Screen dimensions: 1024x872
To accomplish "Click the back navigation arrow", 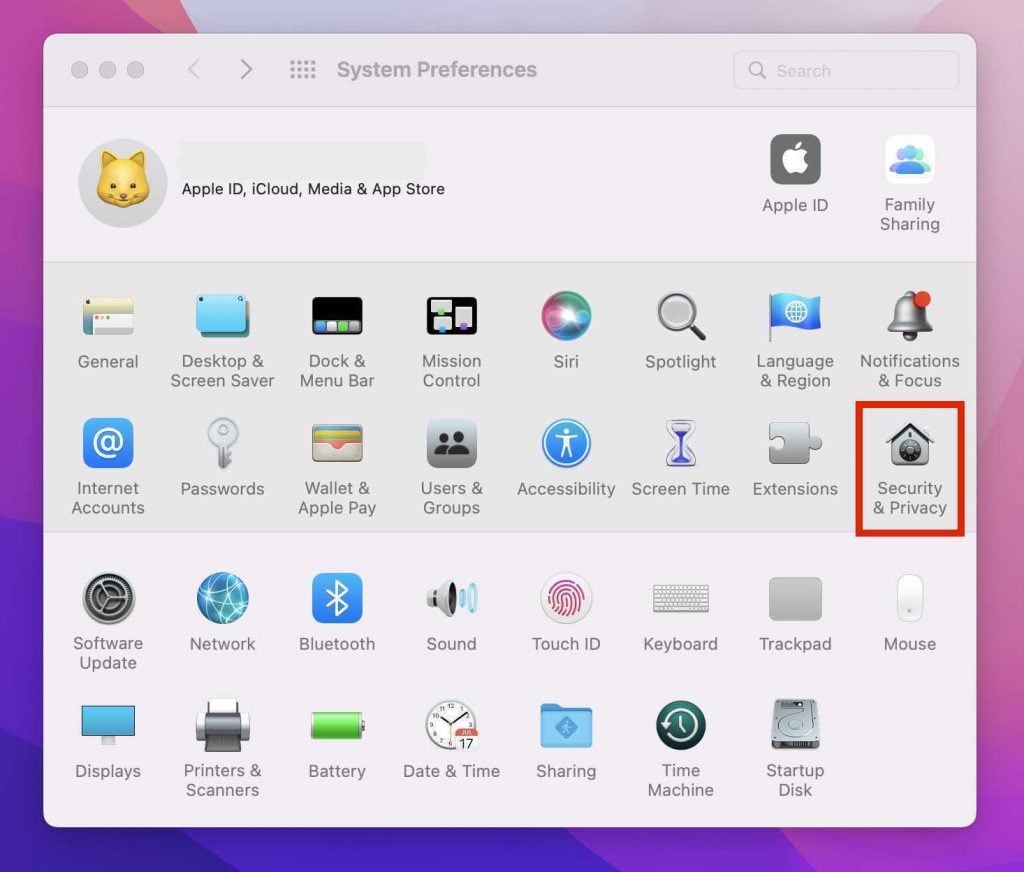I will (x=194, y=70).
